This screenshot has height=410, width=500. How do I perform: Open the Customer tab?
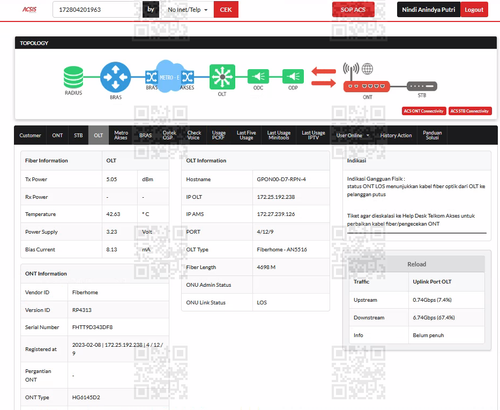point(30,135)
